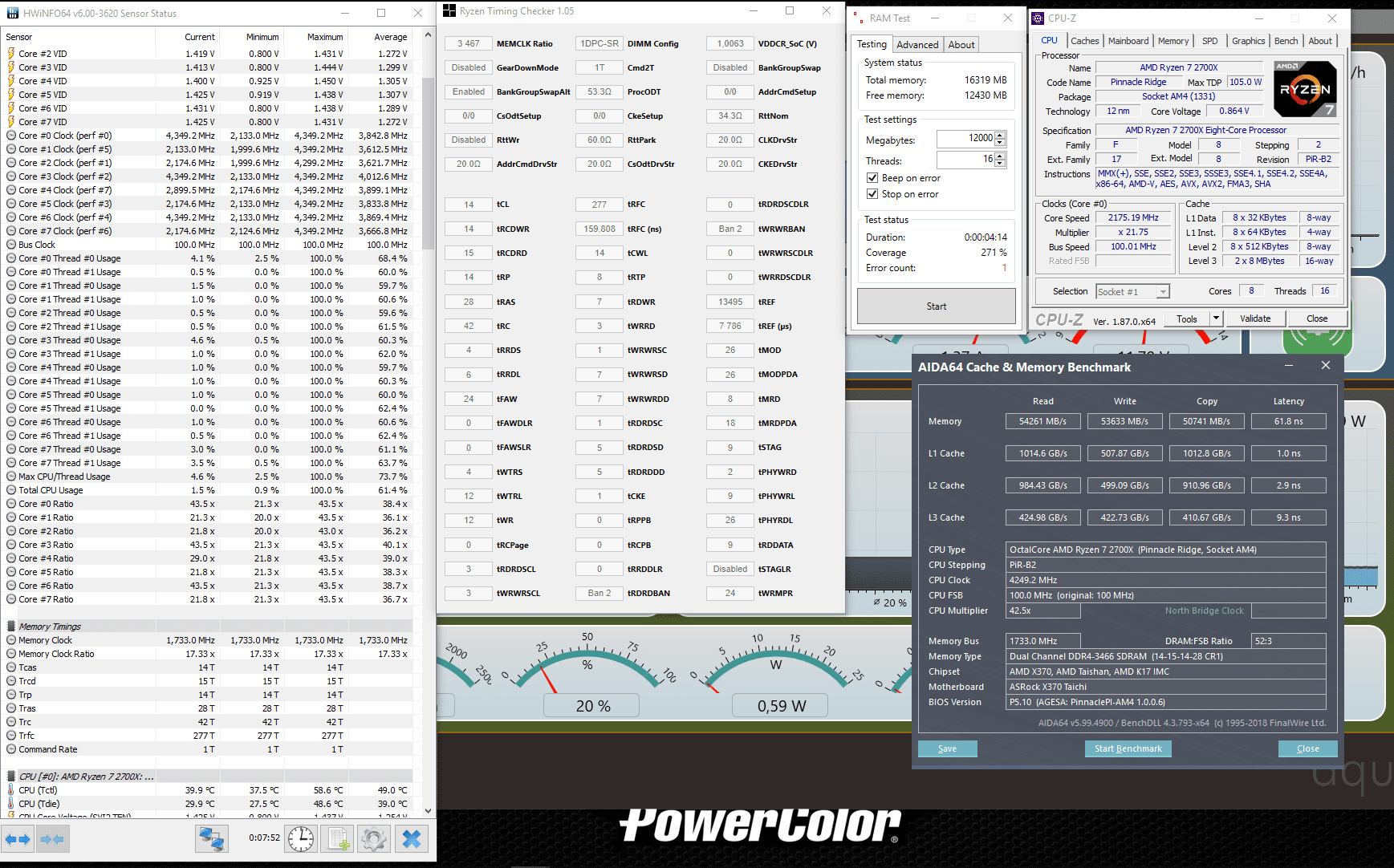This screenshot has height=868, width=1394.
Task: Open HWiNFO remote network monitors icon
Action: [212, 839]
